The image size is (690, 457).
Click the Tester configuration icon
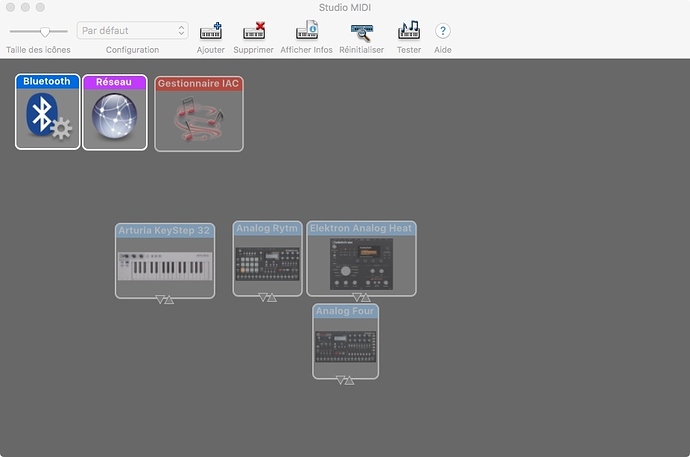pos(408,31)
